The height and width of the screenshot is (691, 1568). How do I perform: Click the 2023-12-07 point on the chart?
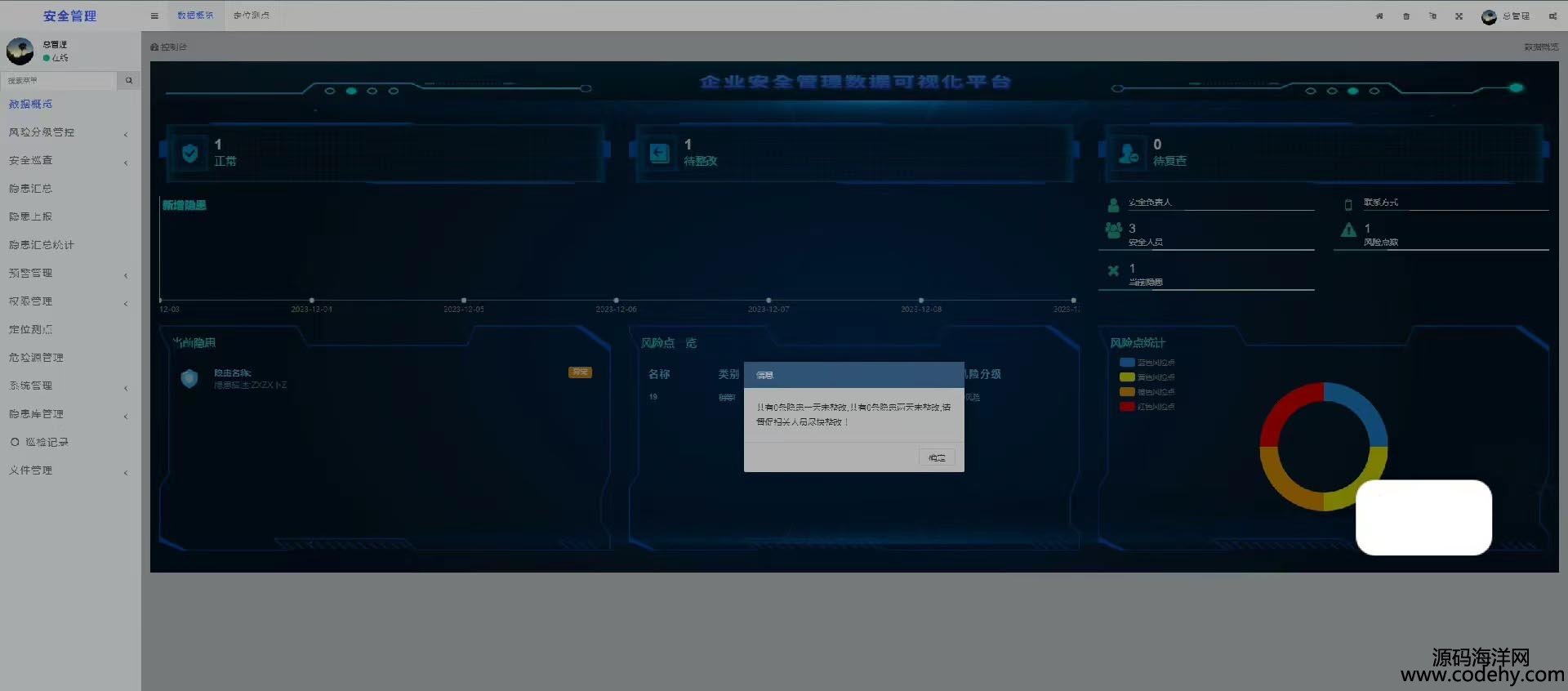click(x=768, y=301)
